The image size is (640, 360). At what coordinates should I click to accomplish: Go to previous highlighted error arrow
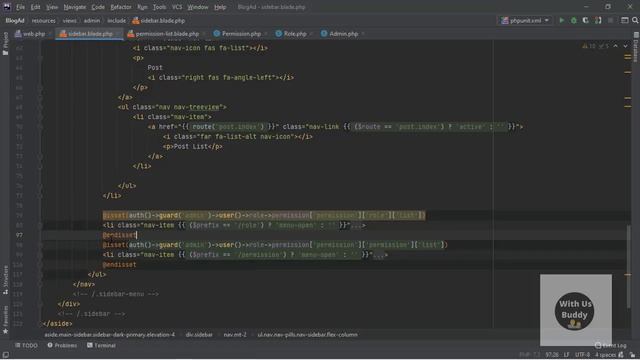coord(616,46)
